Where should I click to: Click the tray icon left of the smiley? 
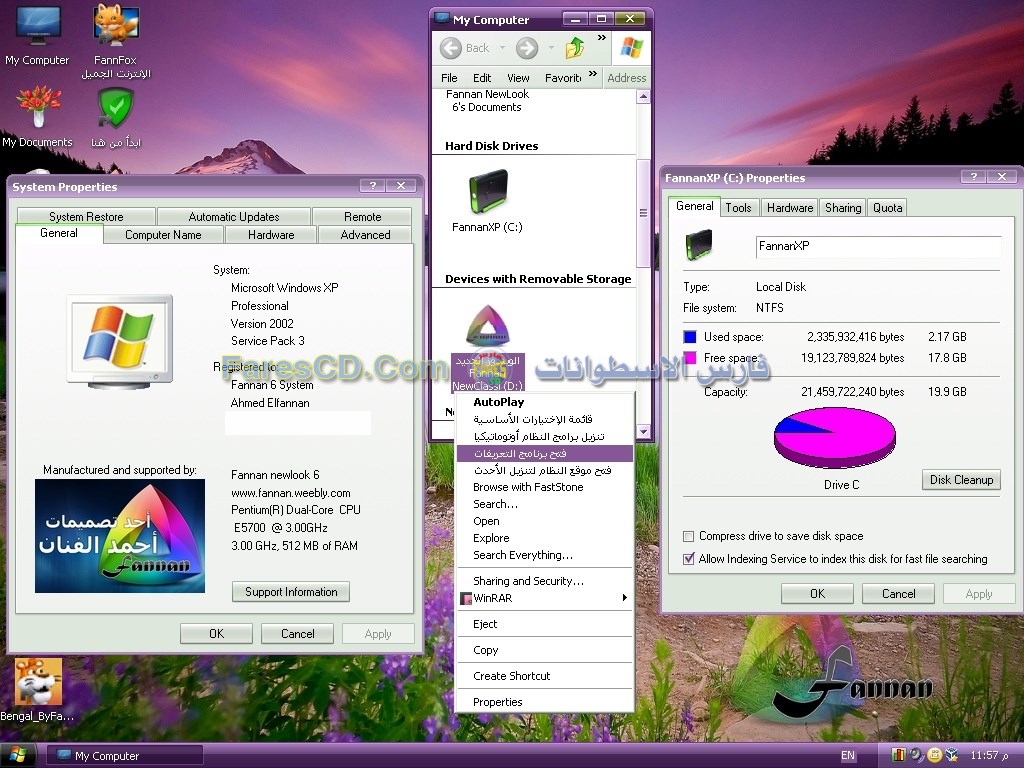(917, 755)
